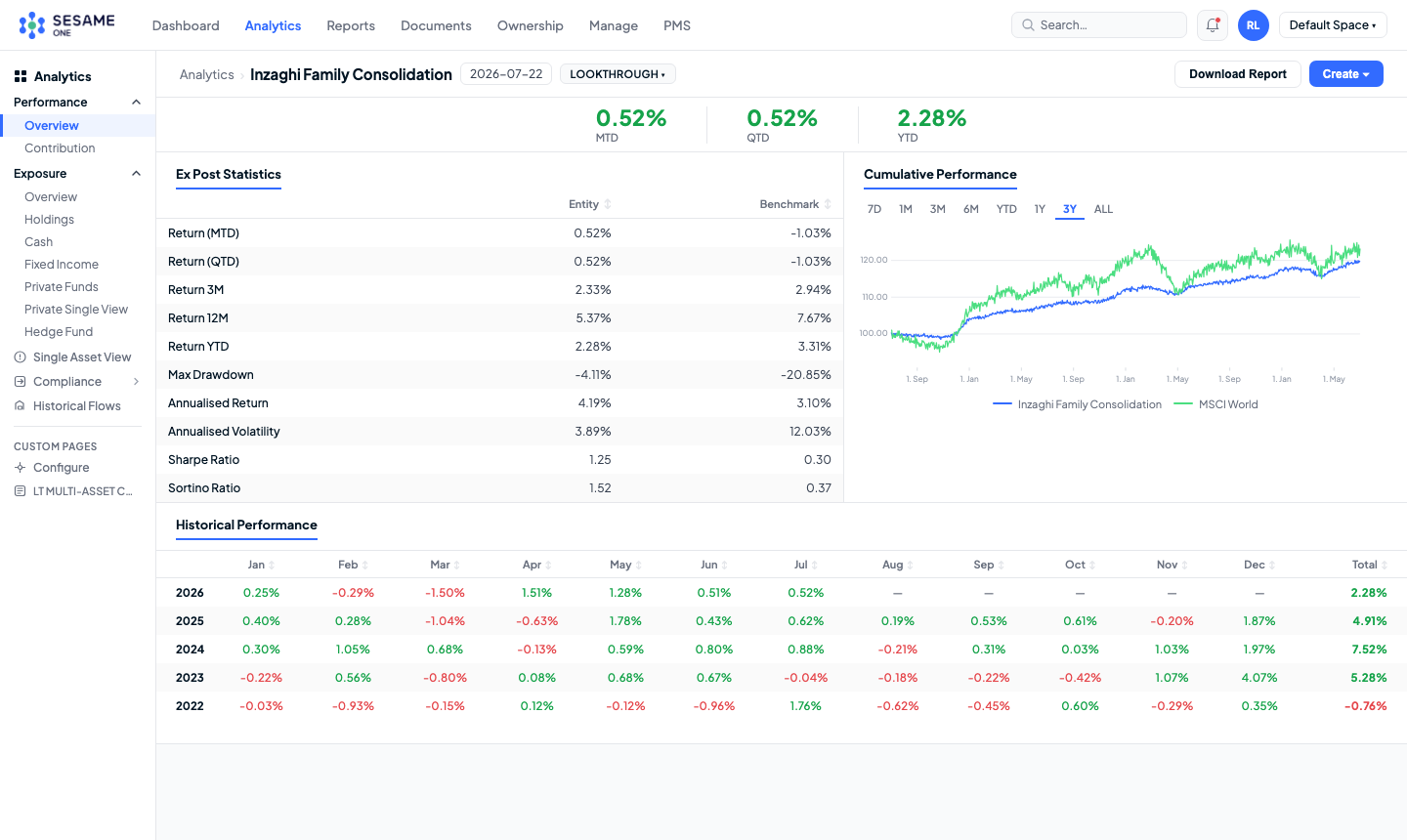The width and height of the screenshot is (1407, 840).
Task: Sort the Jun column
Action: (x=725, y=566)
